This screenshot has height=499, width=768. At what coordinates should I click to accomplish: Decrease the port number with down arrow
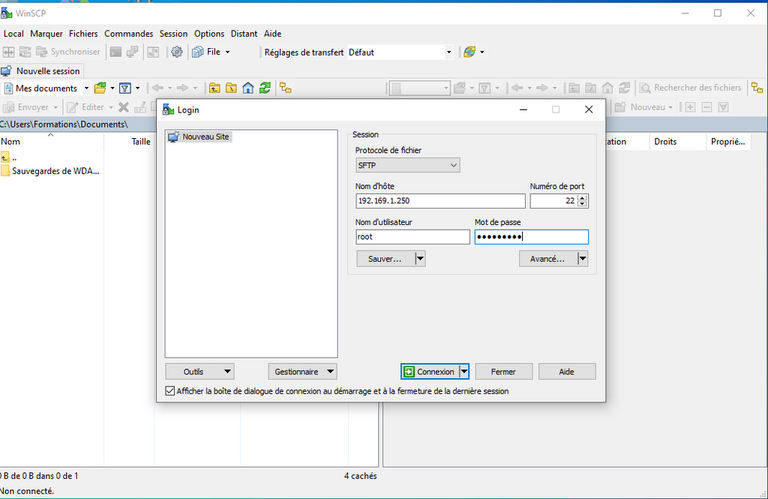coord(582,204)
